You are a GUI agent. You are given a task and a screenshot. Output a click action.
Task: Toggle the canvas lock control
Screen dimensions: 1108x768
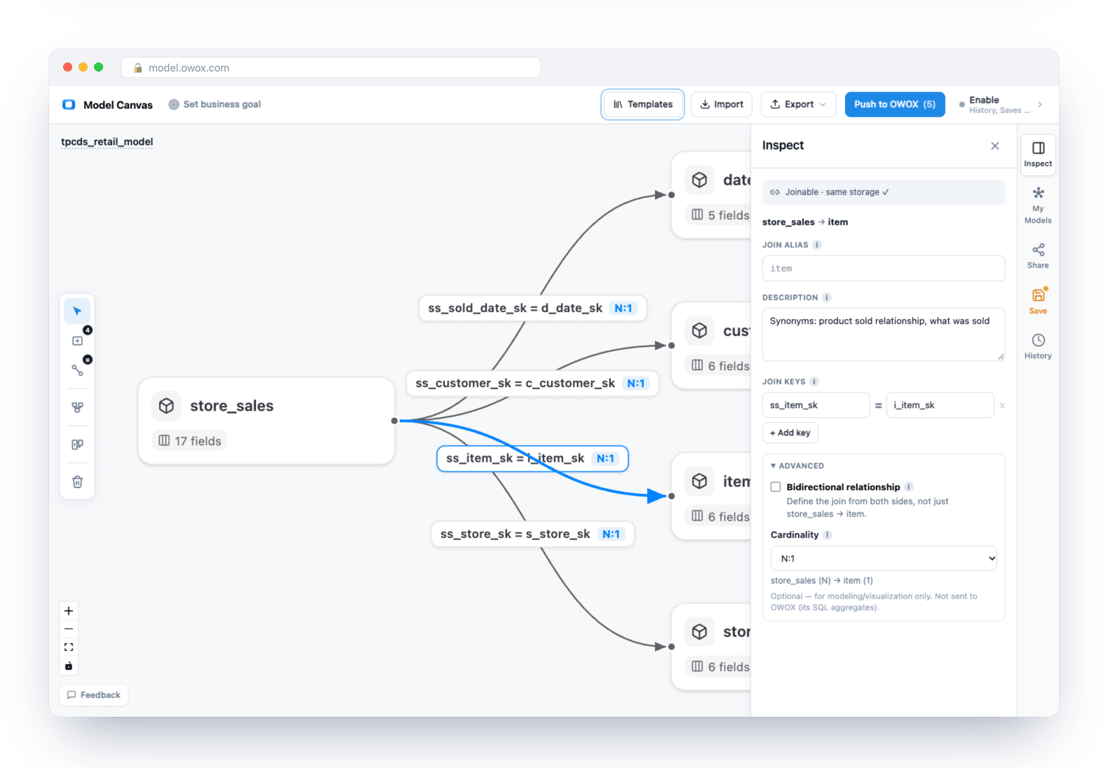(x=69, y=666)
